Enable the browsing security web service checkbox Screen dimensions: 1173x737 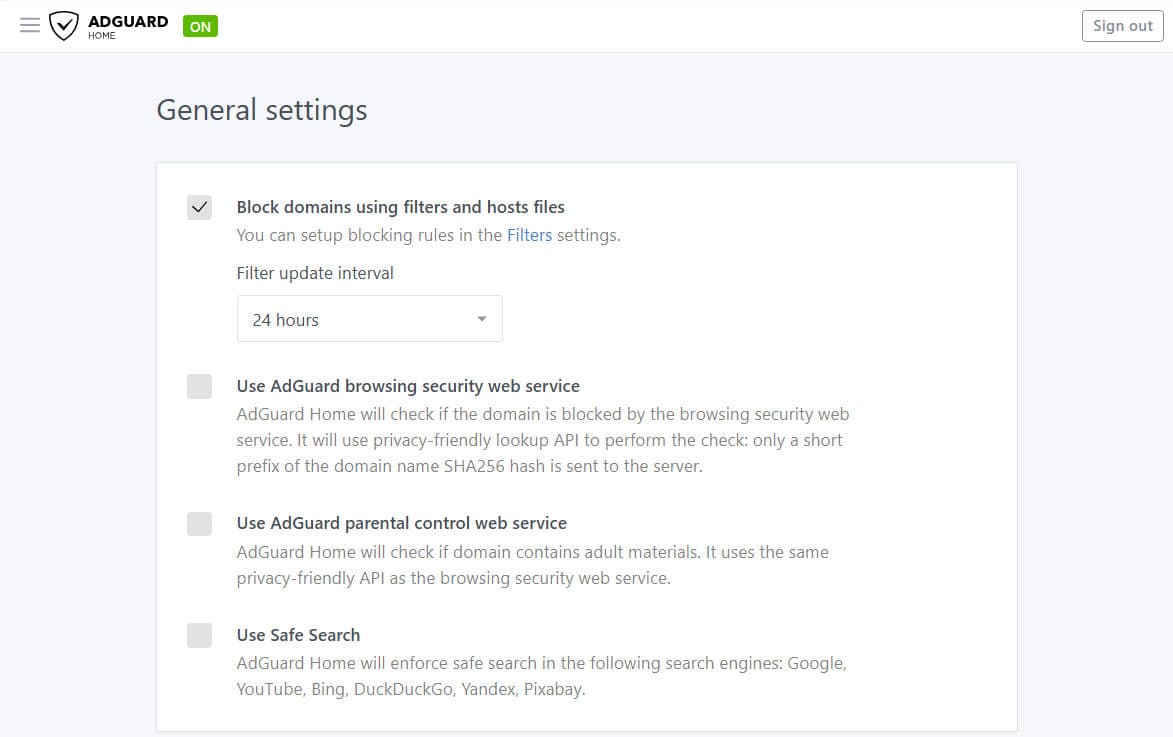coord(200,387)
